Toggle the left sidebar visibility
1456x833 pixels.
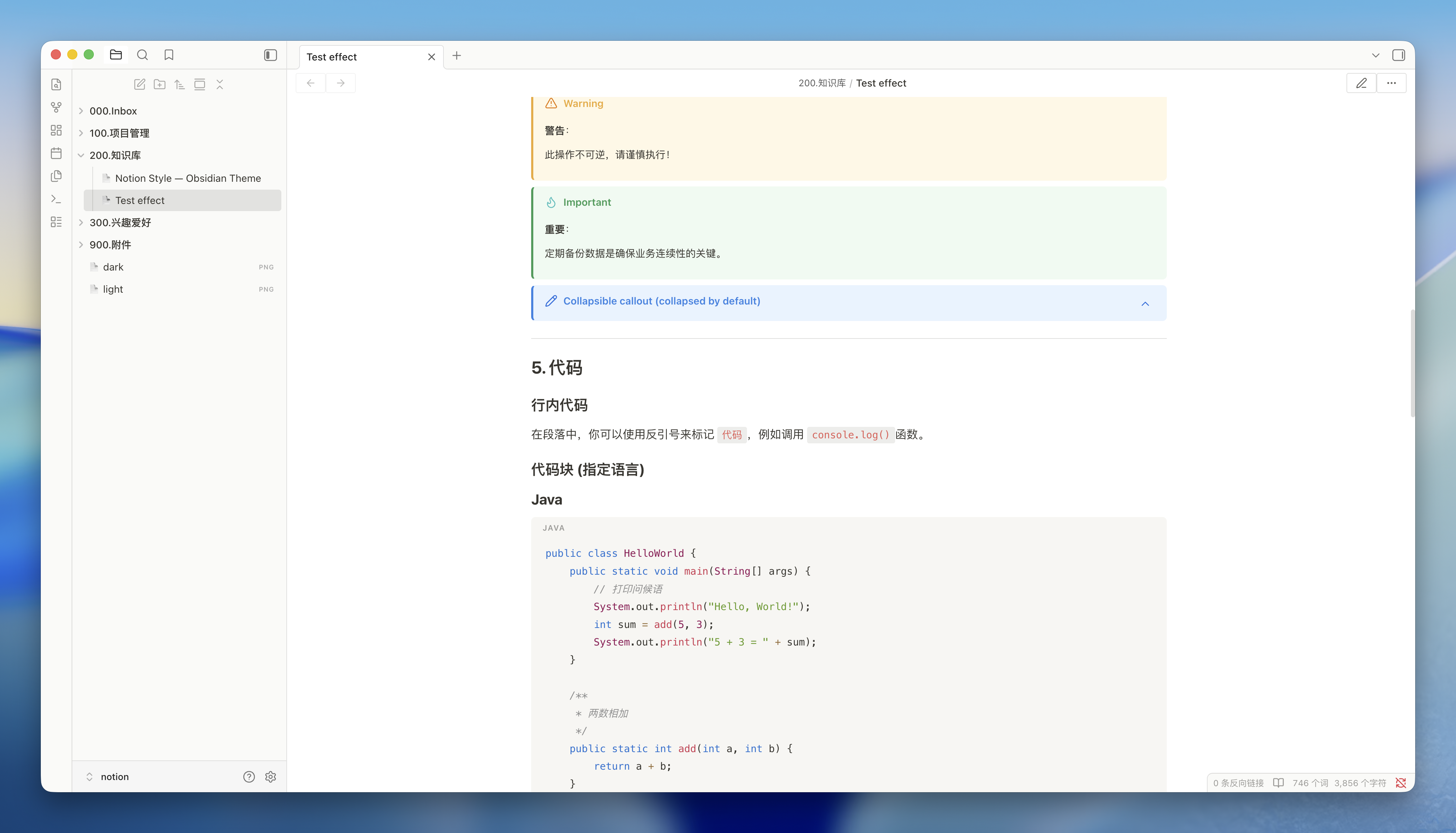pyautogui.click(x=271, y=55)
